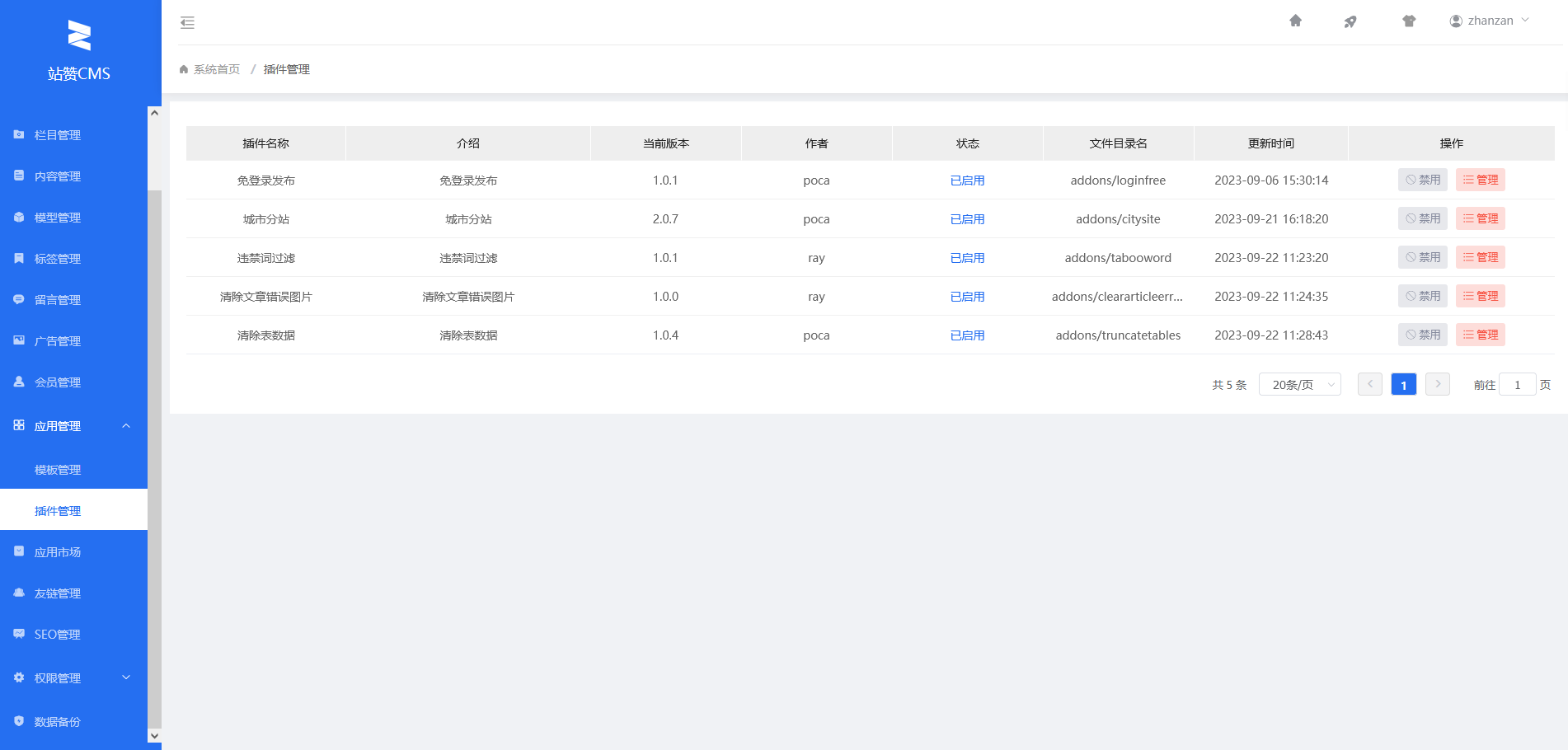Click 系统首页 breadcrumb link

click(217, 69)
